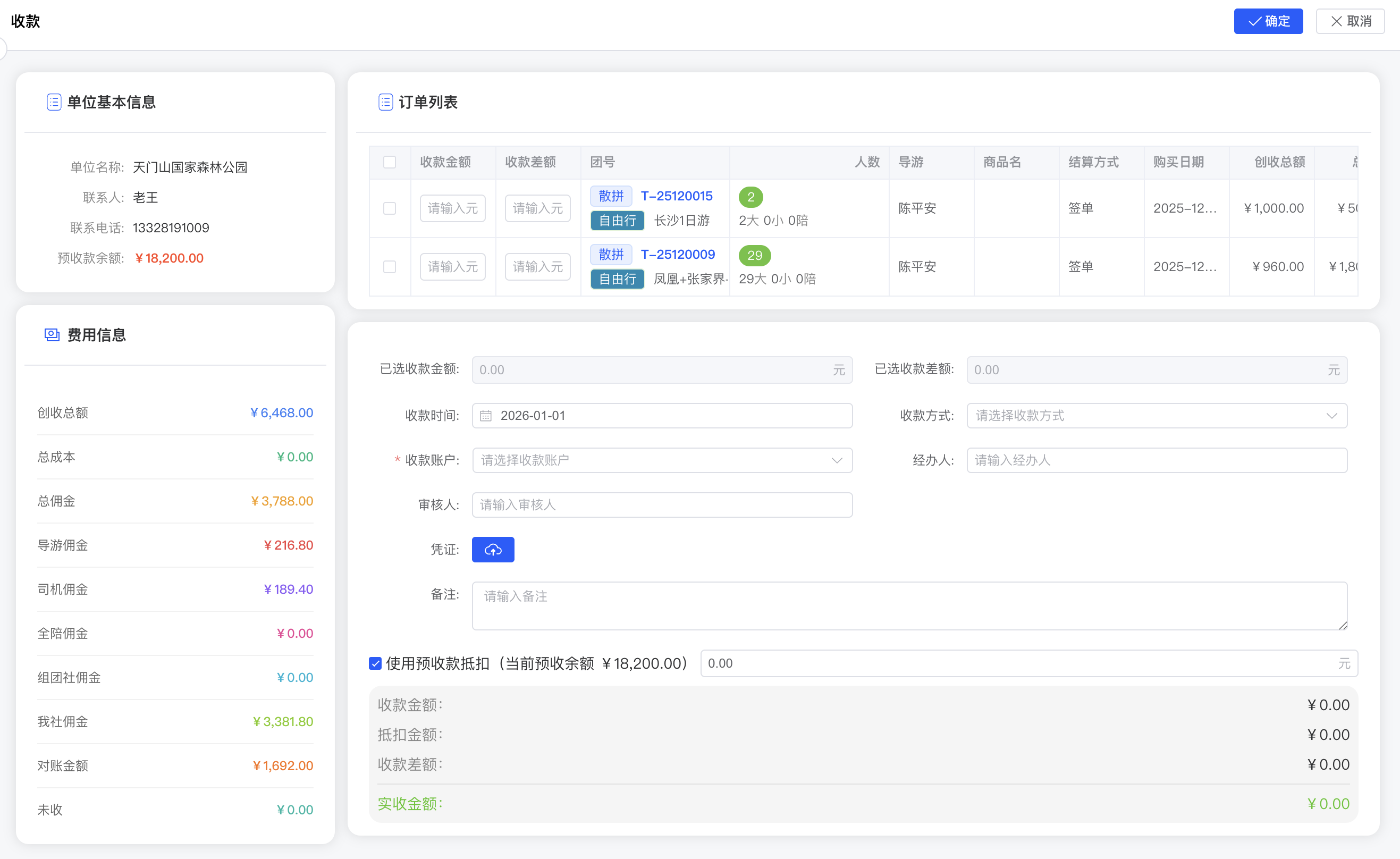The image size is (1400, 859).
Task: Open the 收款方式 dropdown
Action: coord(1157,415)
